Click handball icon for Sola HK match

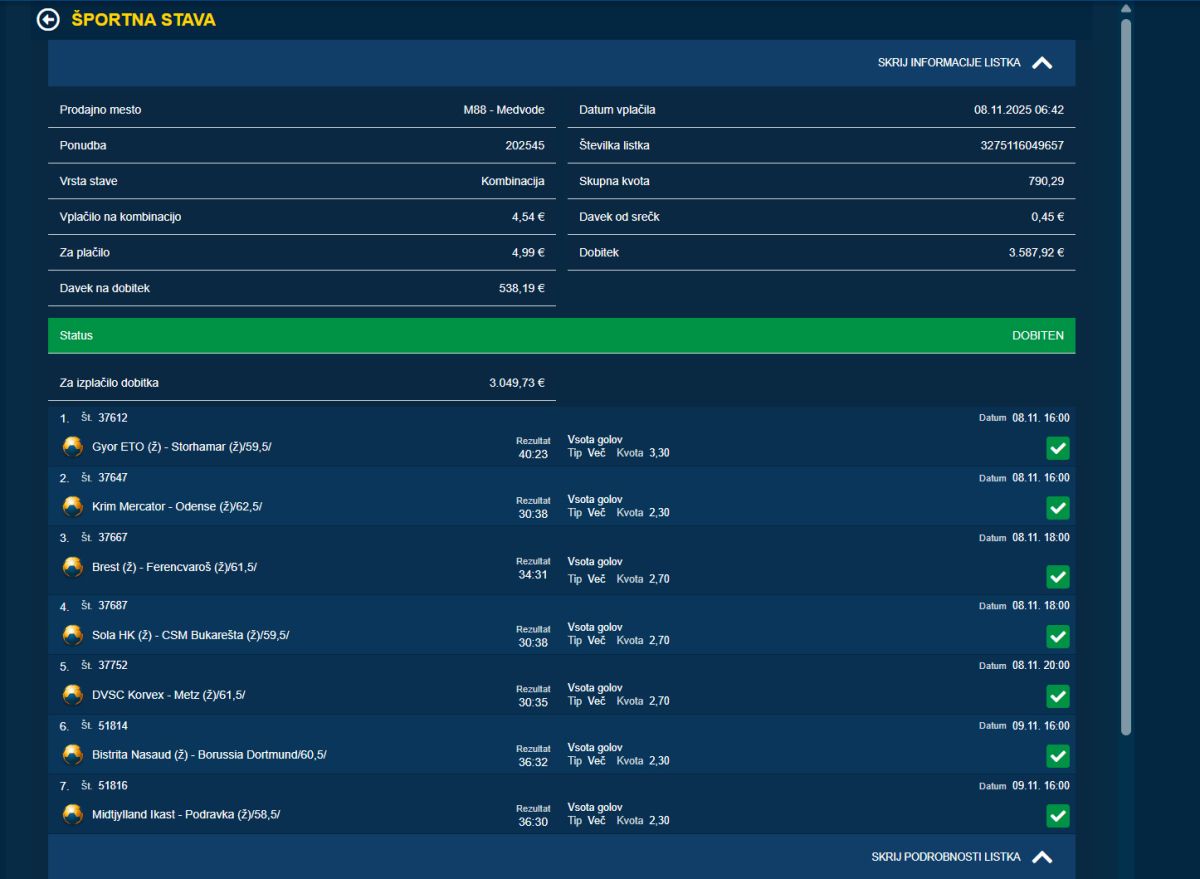point(73,635)
